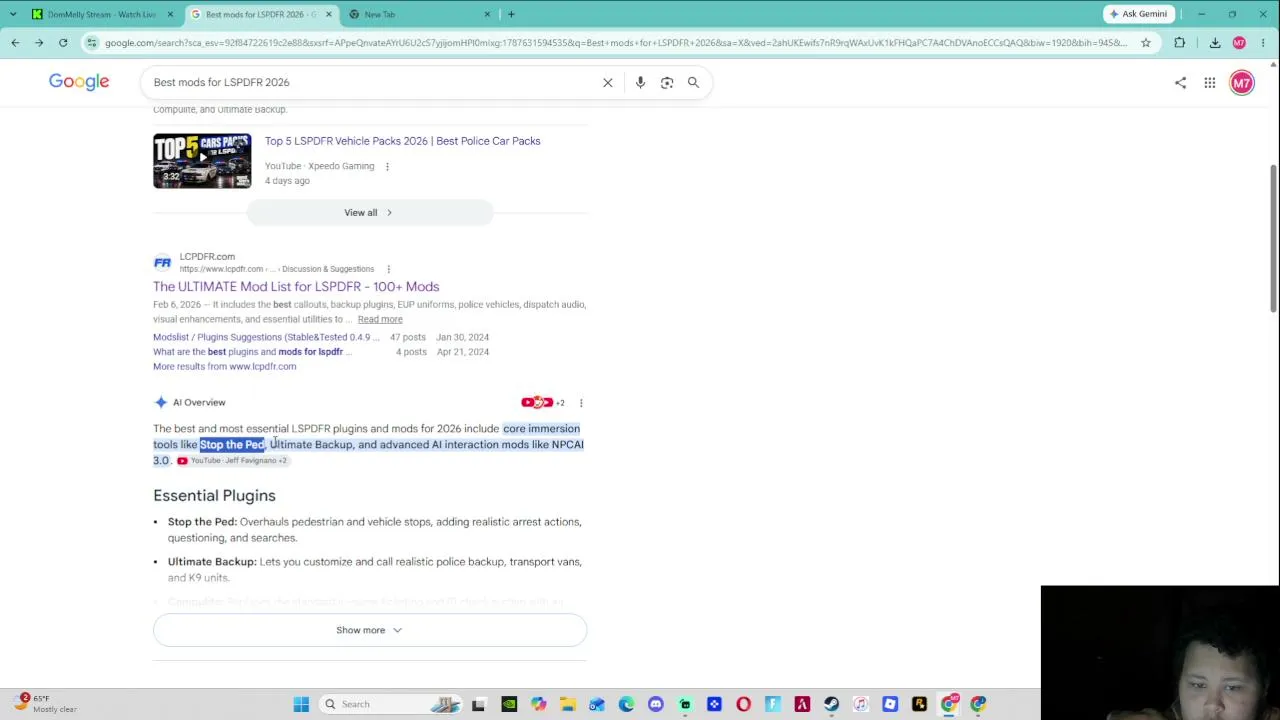This screenshot has width=1280, height=720.
Task: Open more options for the LCPDFR.com result
Action: pyautogui.click(x=388, y=269)
